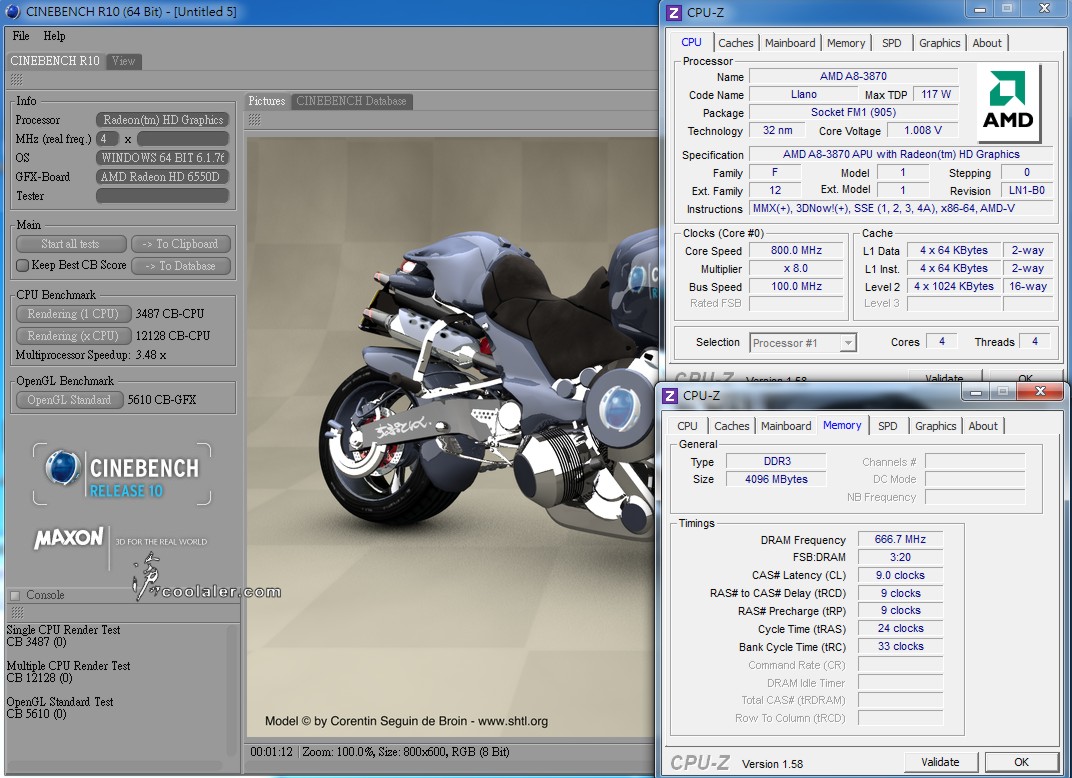Click OK in lower CPU-Z window
Screen dimensions: 1072x778
(1021, 762)
